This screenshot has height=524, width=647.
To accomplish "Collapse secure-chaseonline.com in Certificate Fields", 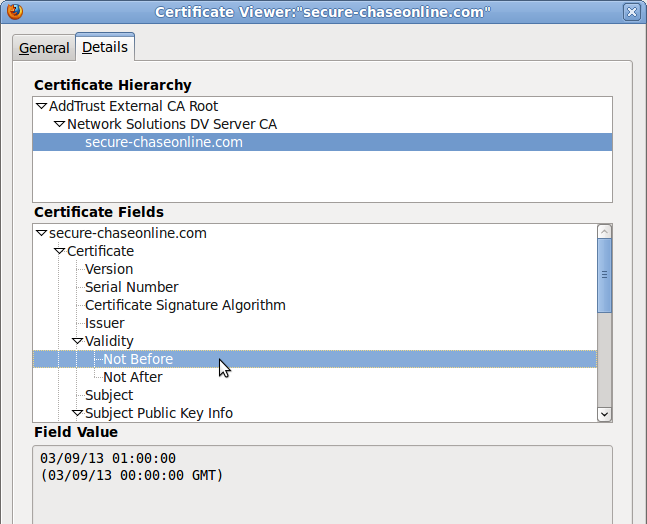I will 41,233.
